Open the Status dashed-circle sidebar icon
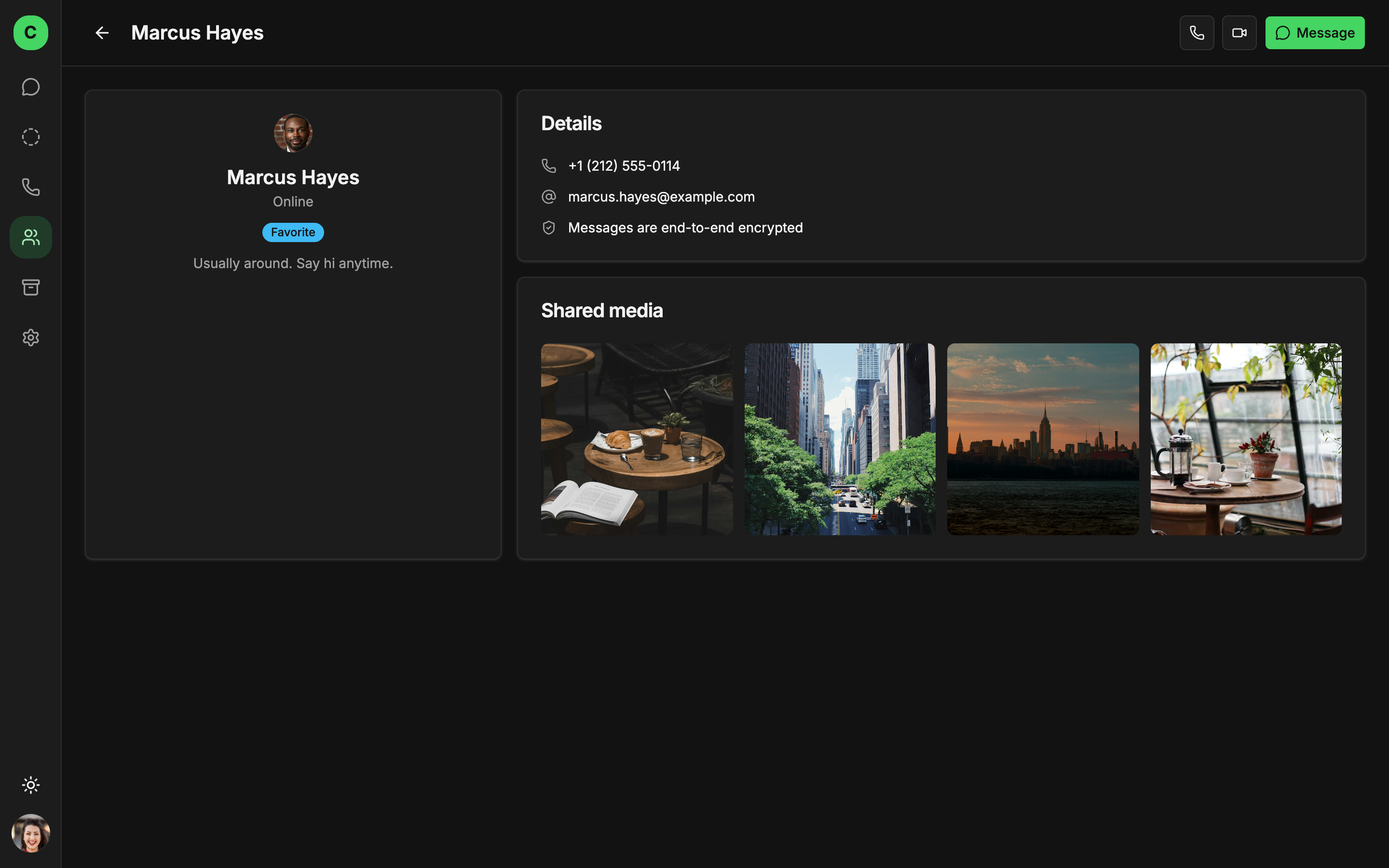Viewport: 1389px width, 868px height. pos(30,137)
